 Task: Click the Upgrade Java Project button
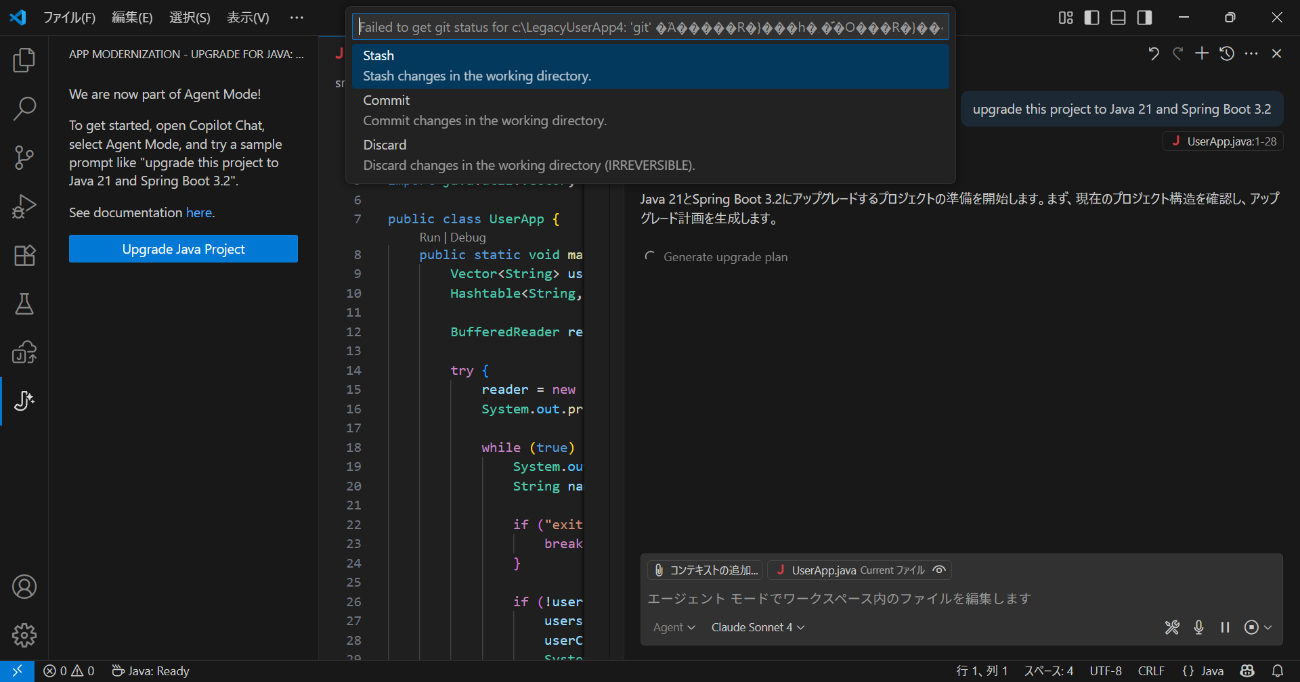tap(183, 249)
